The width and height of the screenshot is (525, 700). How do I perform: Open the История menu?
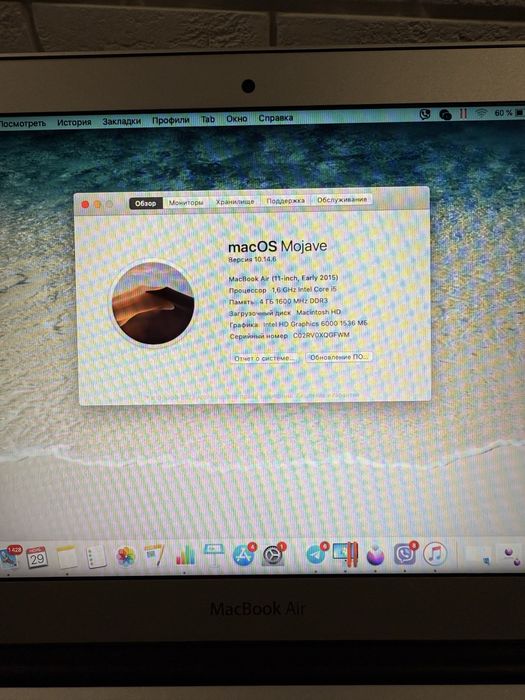pos(74,122)
